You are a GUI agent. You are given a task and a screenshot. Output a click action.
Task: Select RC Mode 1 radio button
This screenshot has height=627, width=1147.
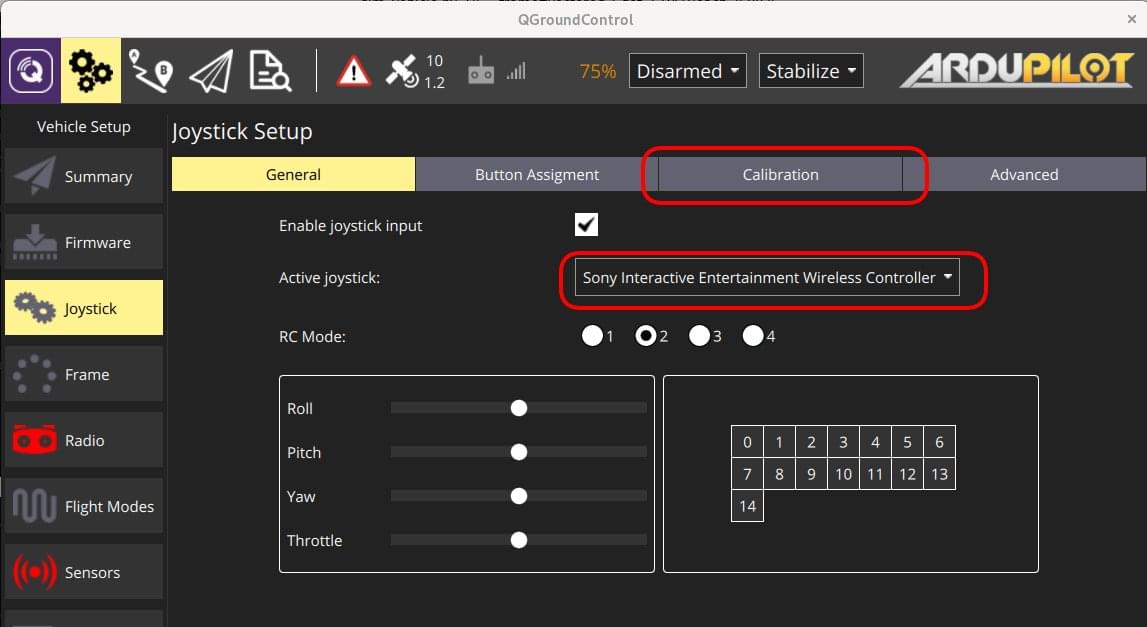[592, 336]
